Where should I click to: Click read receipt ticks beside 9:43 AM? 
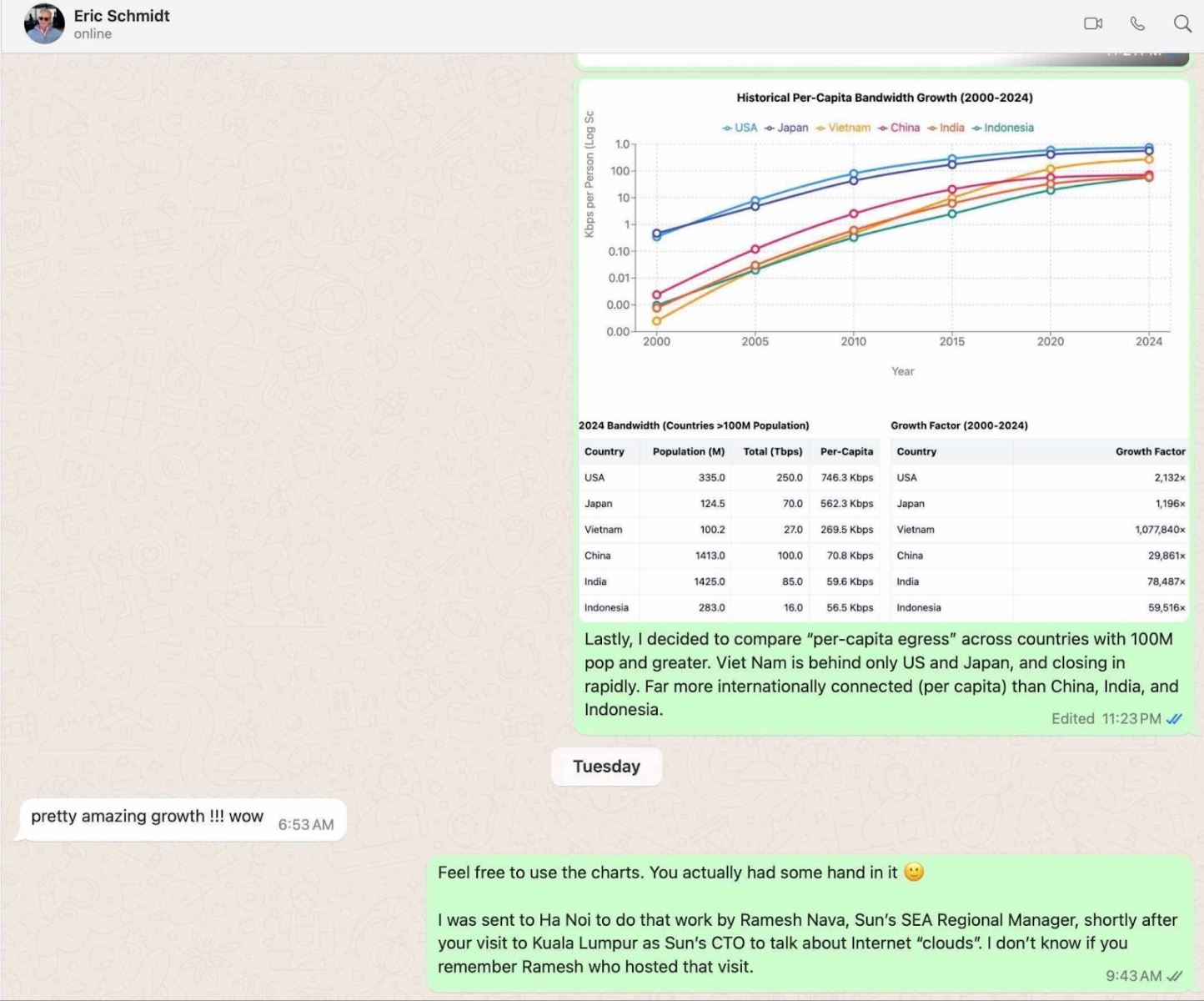1175,976
